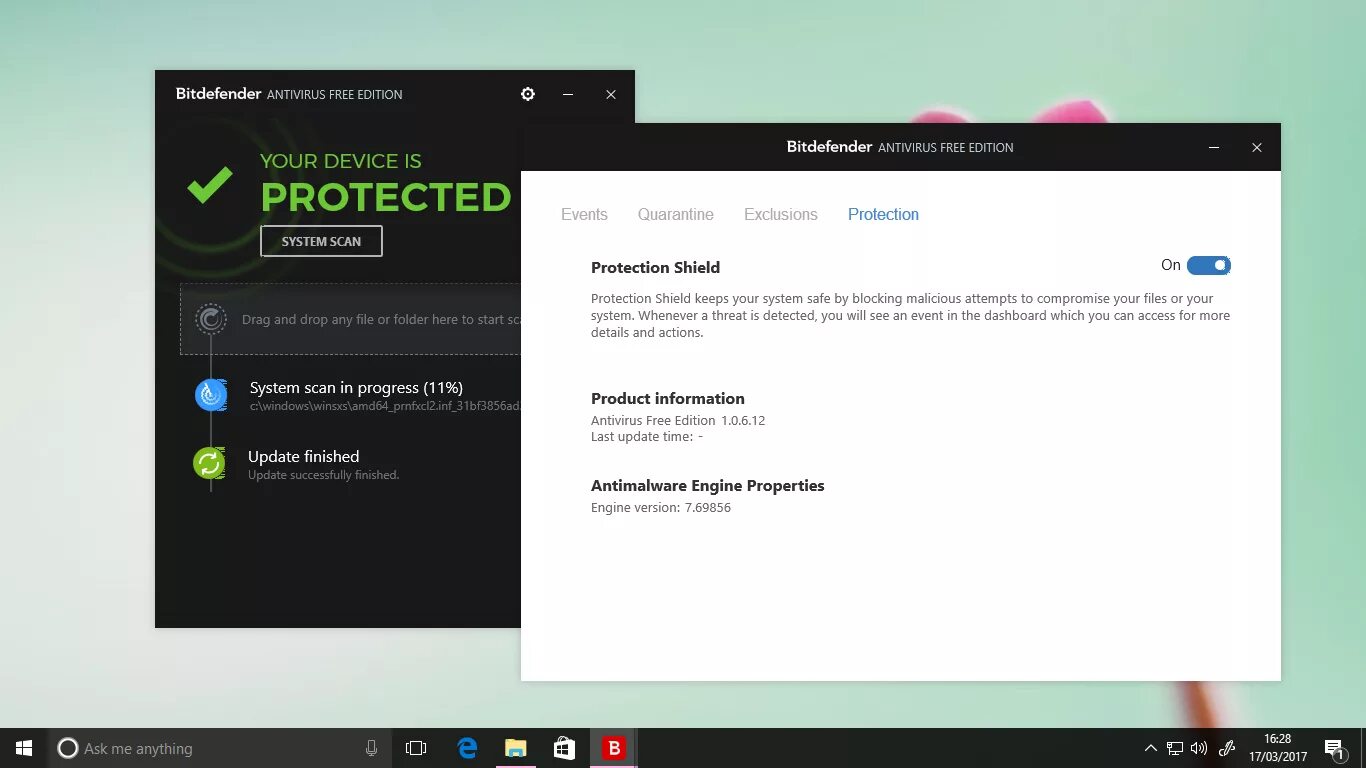Click the 'YOUR DEVICE IS' status text
Screen dimensions: 1366x768
pos(341,161)
